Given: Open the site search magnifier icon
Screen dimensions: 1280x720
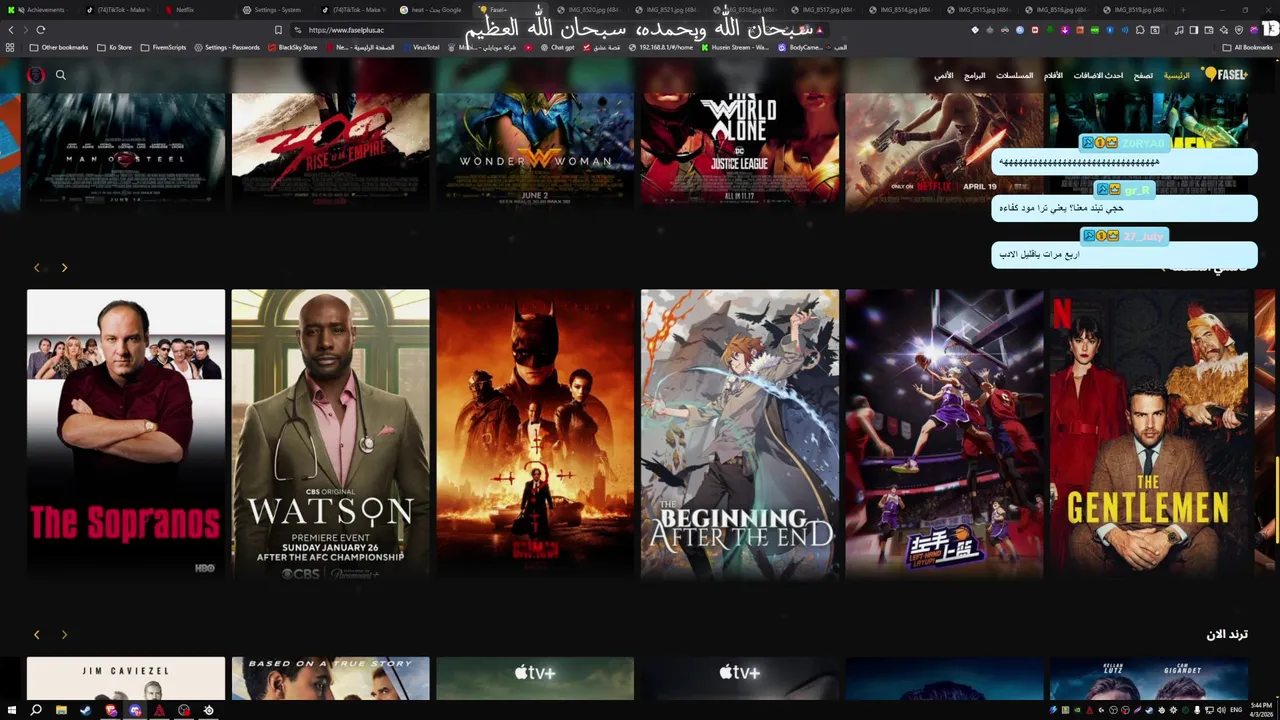Looking at the screenshot, I should (61, 75).
